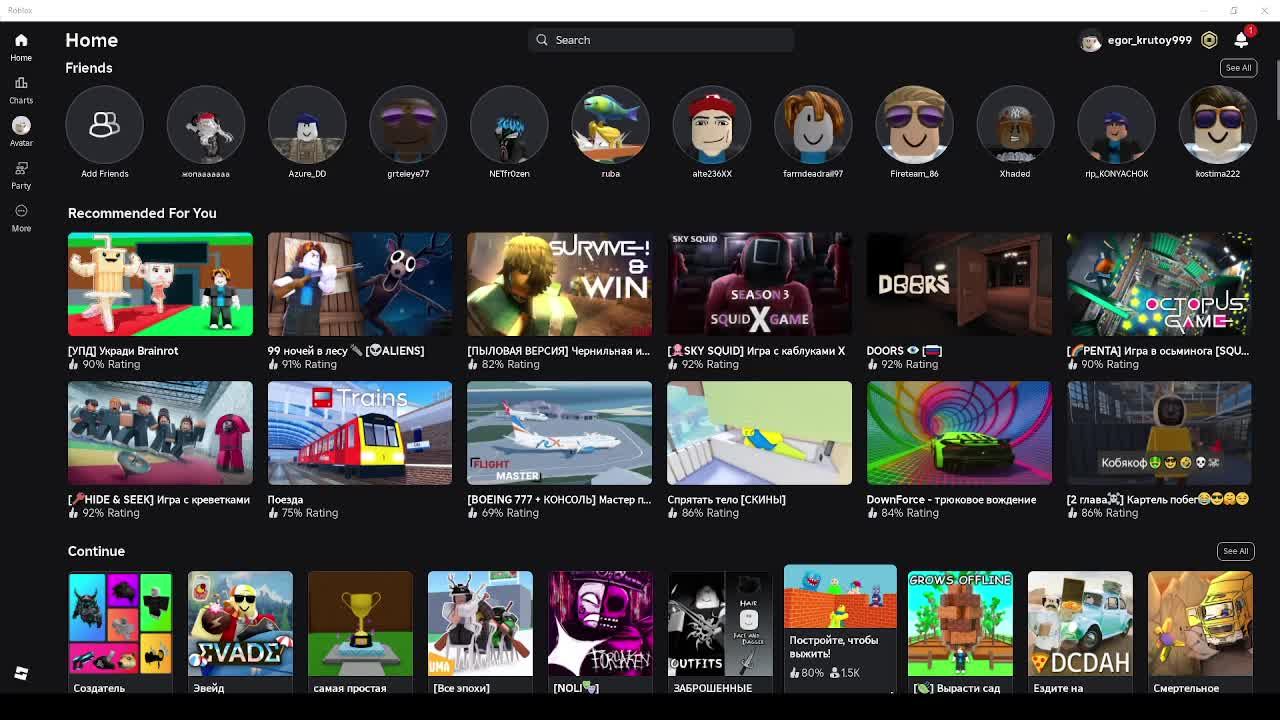The image size is (1280, 720).
Task: Click the Roblox icon at bottom-left
Action: [x=21, y=673]
